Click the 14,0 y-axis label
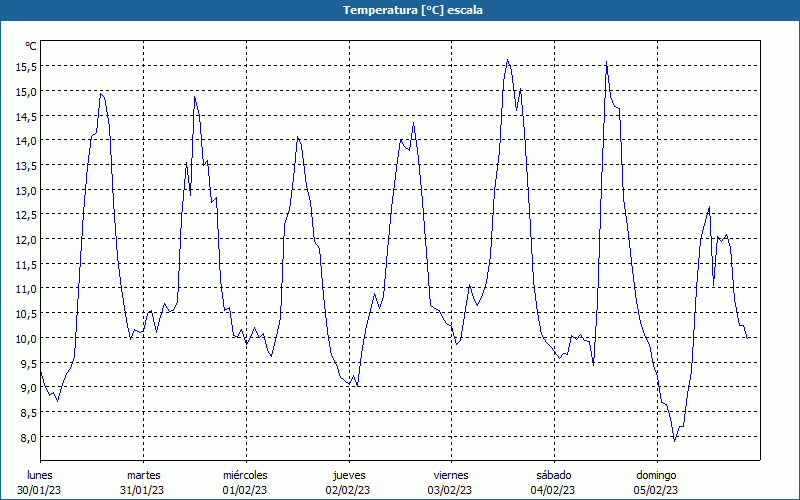The height and width of the screenshot is (500, 800). (x=26, y=141)
